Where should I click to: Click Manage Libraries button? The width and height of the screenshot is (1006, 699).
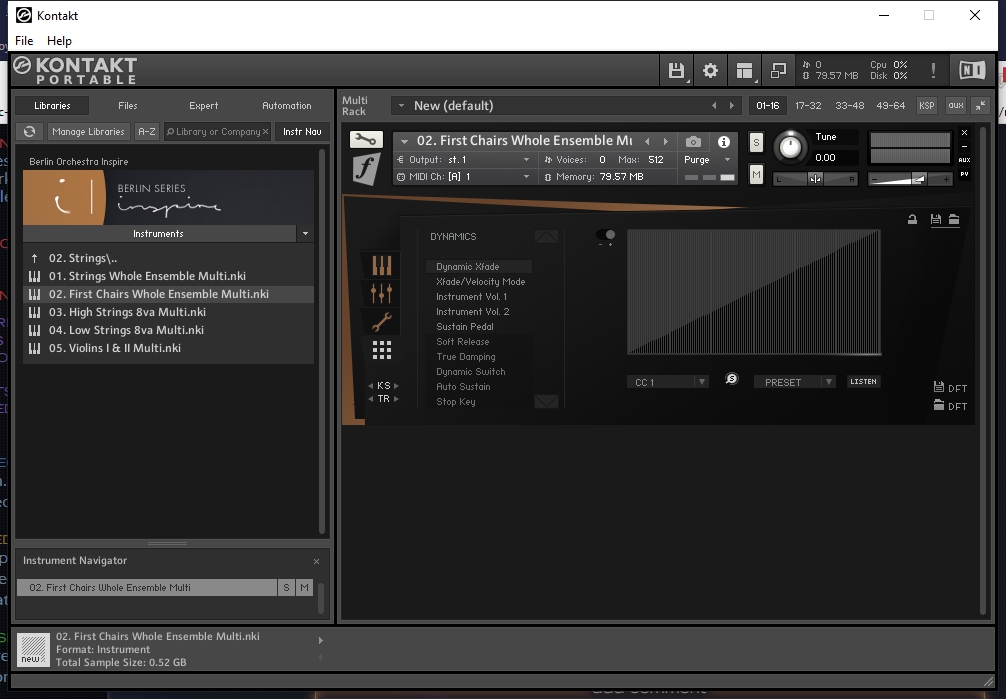89,132
